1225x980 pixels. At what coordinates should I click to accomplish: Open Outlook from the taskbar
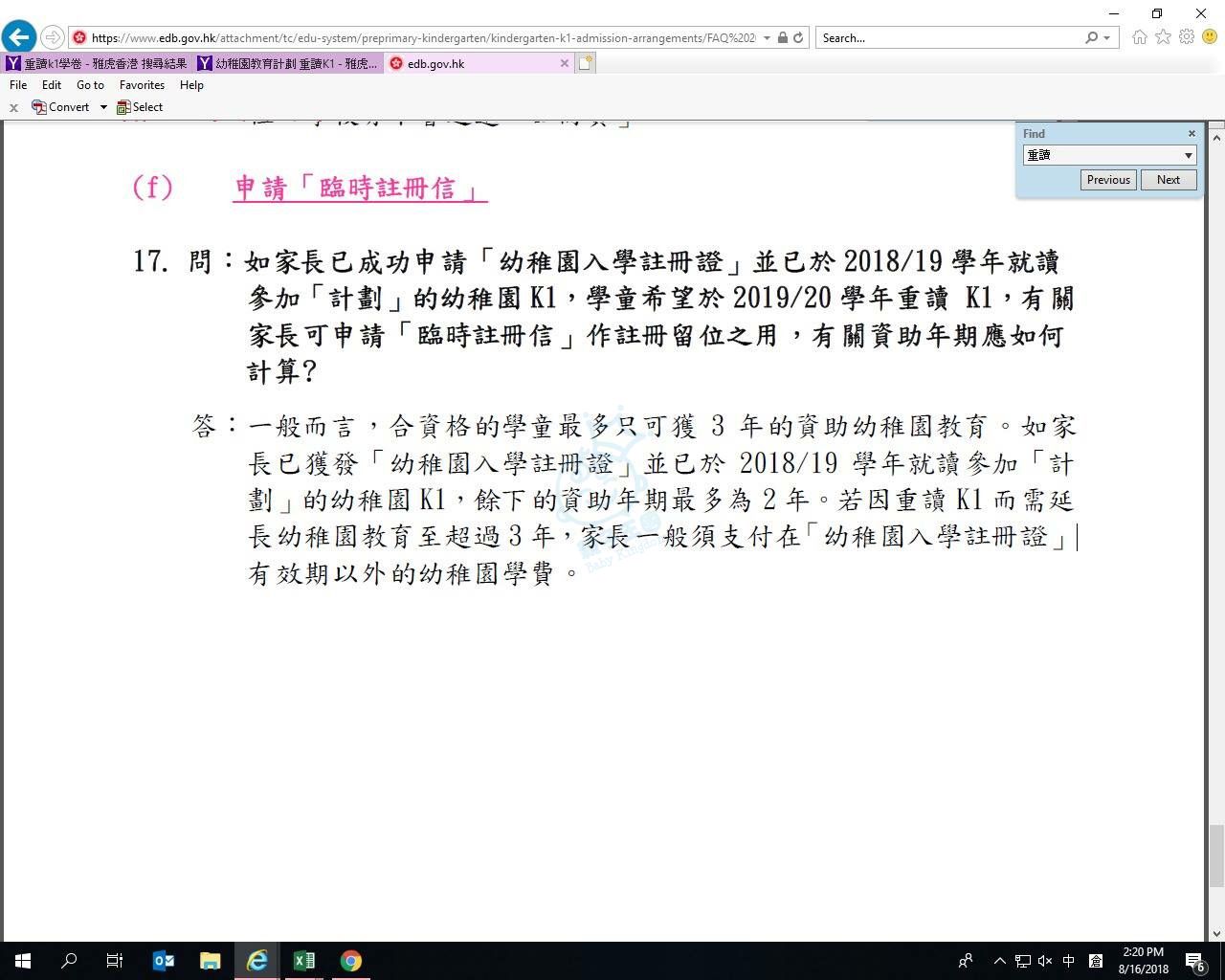[x=164, y=960]
